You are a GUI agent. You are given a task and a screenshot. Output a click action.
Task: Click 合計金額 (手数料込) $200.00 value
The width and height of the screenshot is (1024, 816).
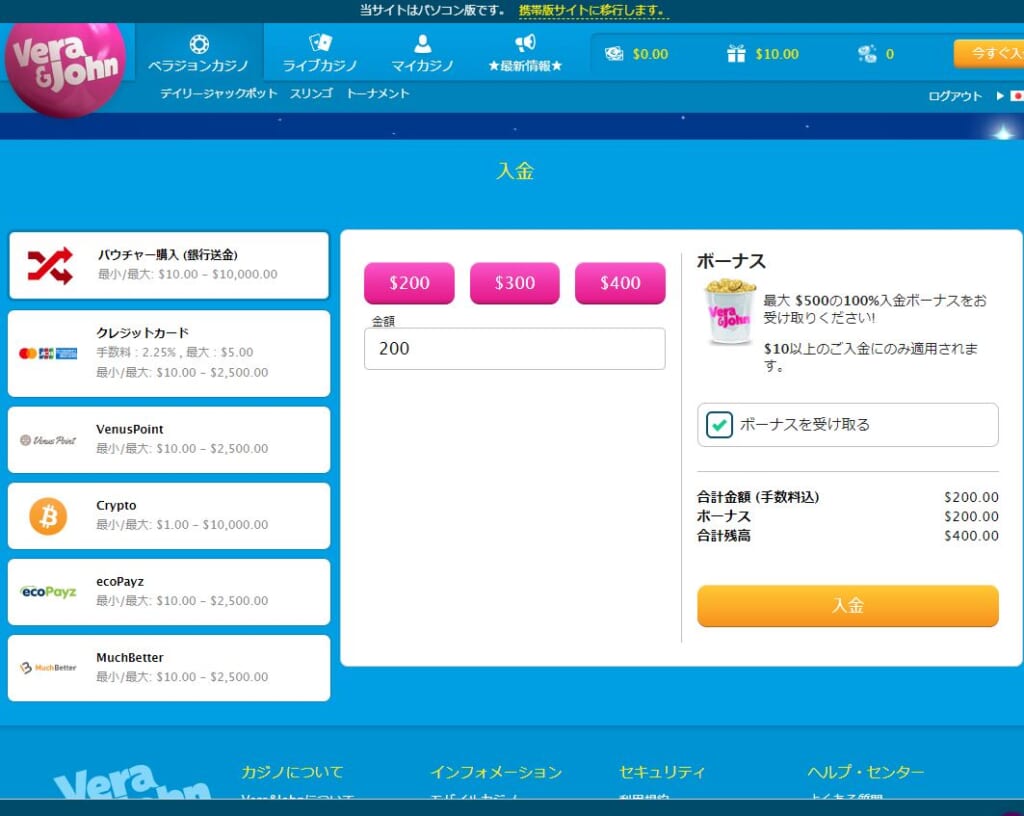[x=971, y=497]
